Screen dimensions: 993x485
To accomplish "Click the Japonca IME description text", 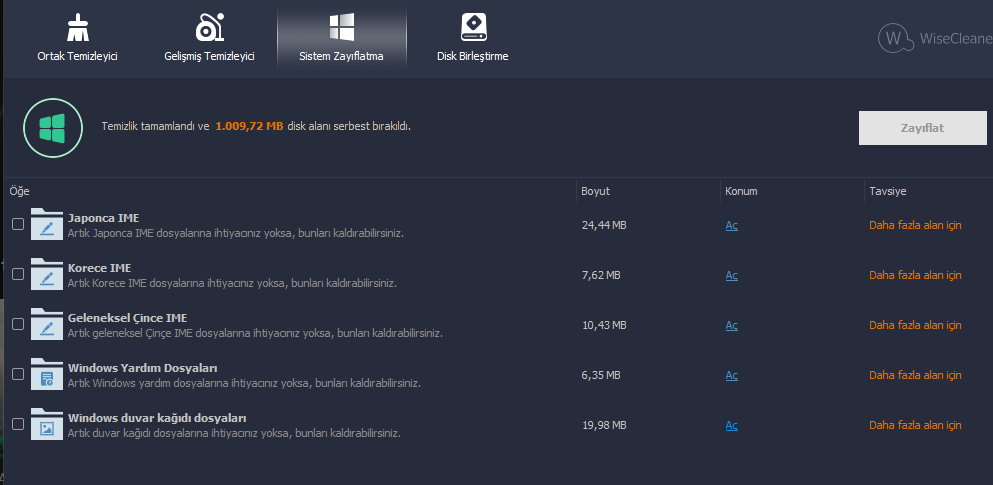I will coord(236,233).
